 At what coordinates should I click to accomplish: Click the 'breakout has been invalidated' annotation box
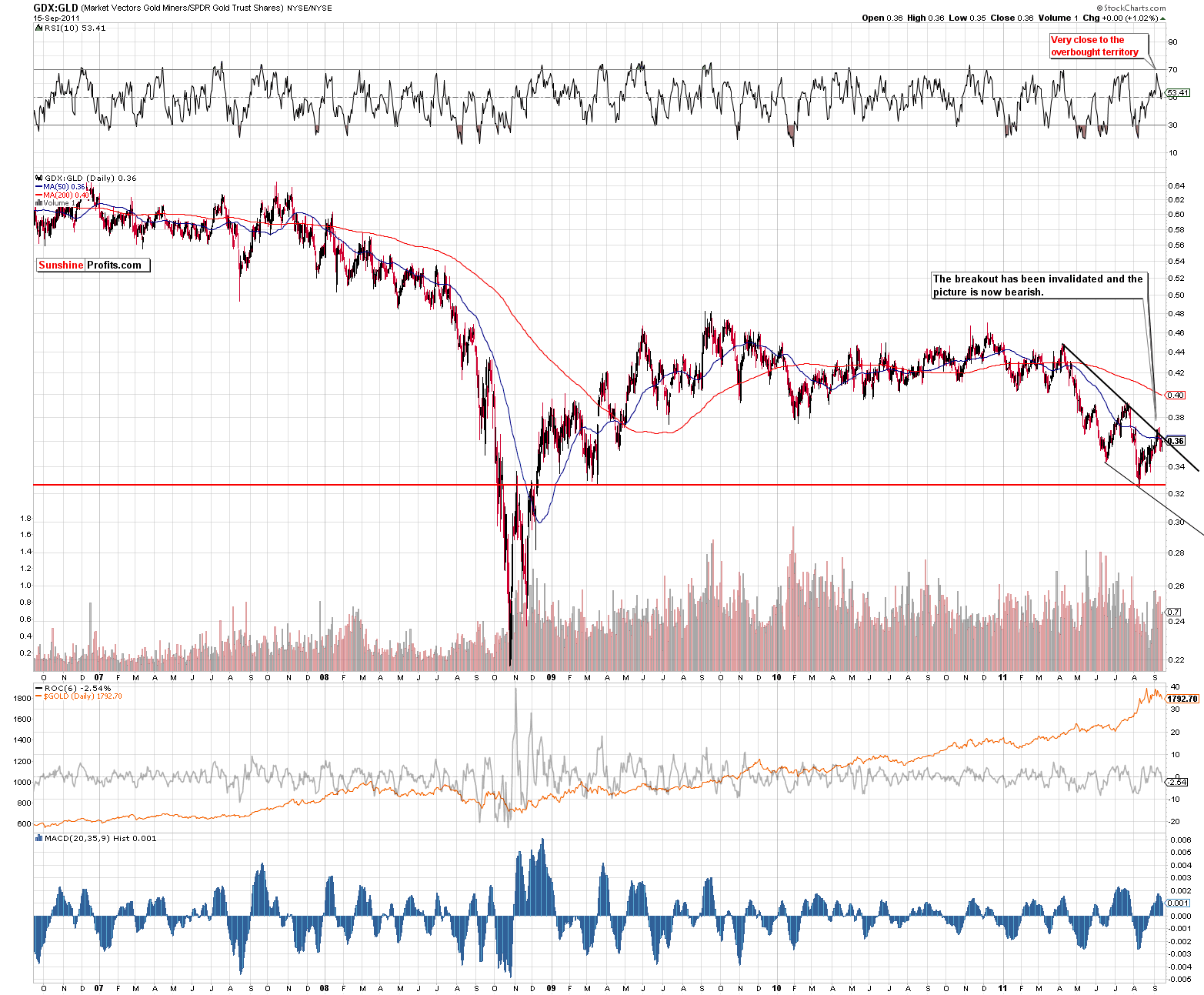pyautogui.click(x=1038, y=285)
